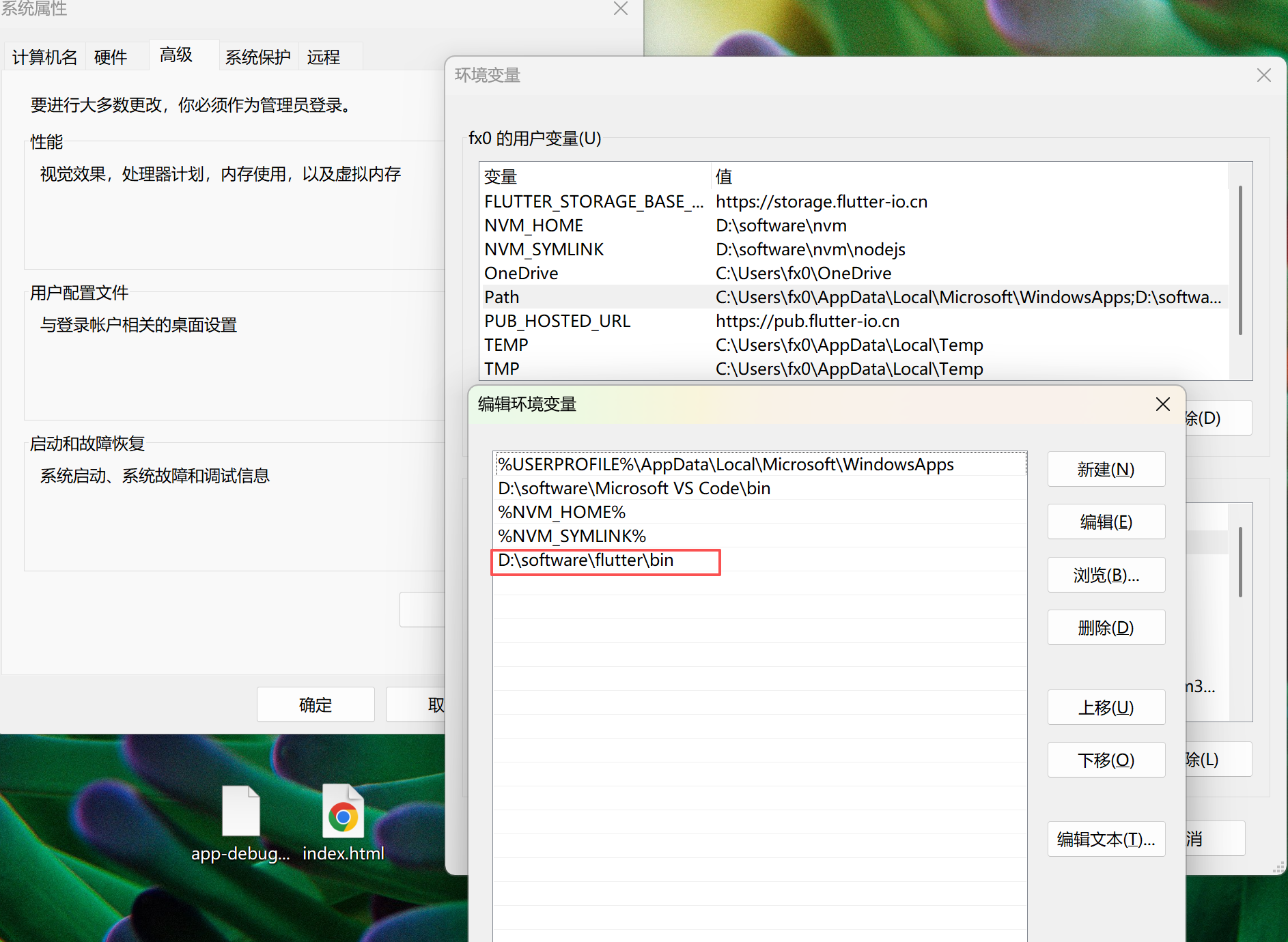The width and height of the screenshot is (1288, 942).
Task: Click the 删除(D) button
Action: pos(1106,627)
